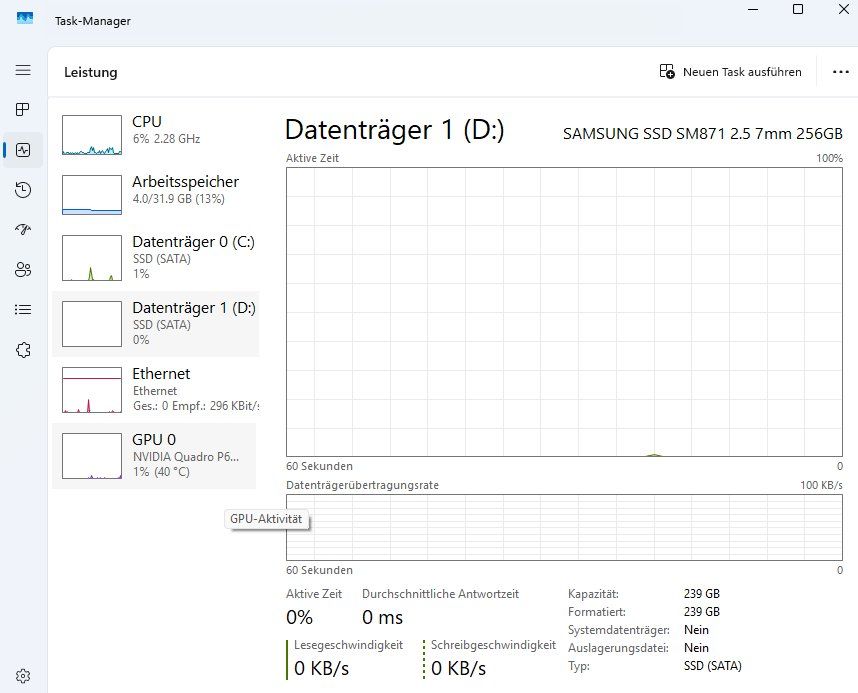
Task: Go to the Processes page icon
Action: [23, 109]
